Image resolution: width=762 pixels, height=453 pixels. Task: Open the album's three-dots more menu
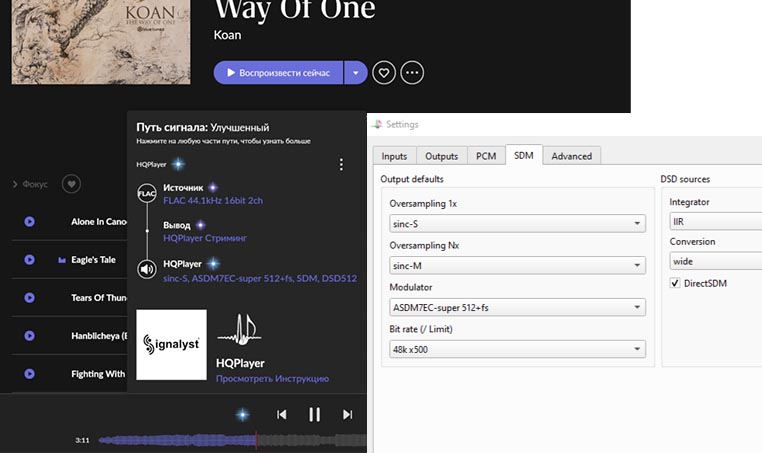[412, 73]
